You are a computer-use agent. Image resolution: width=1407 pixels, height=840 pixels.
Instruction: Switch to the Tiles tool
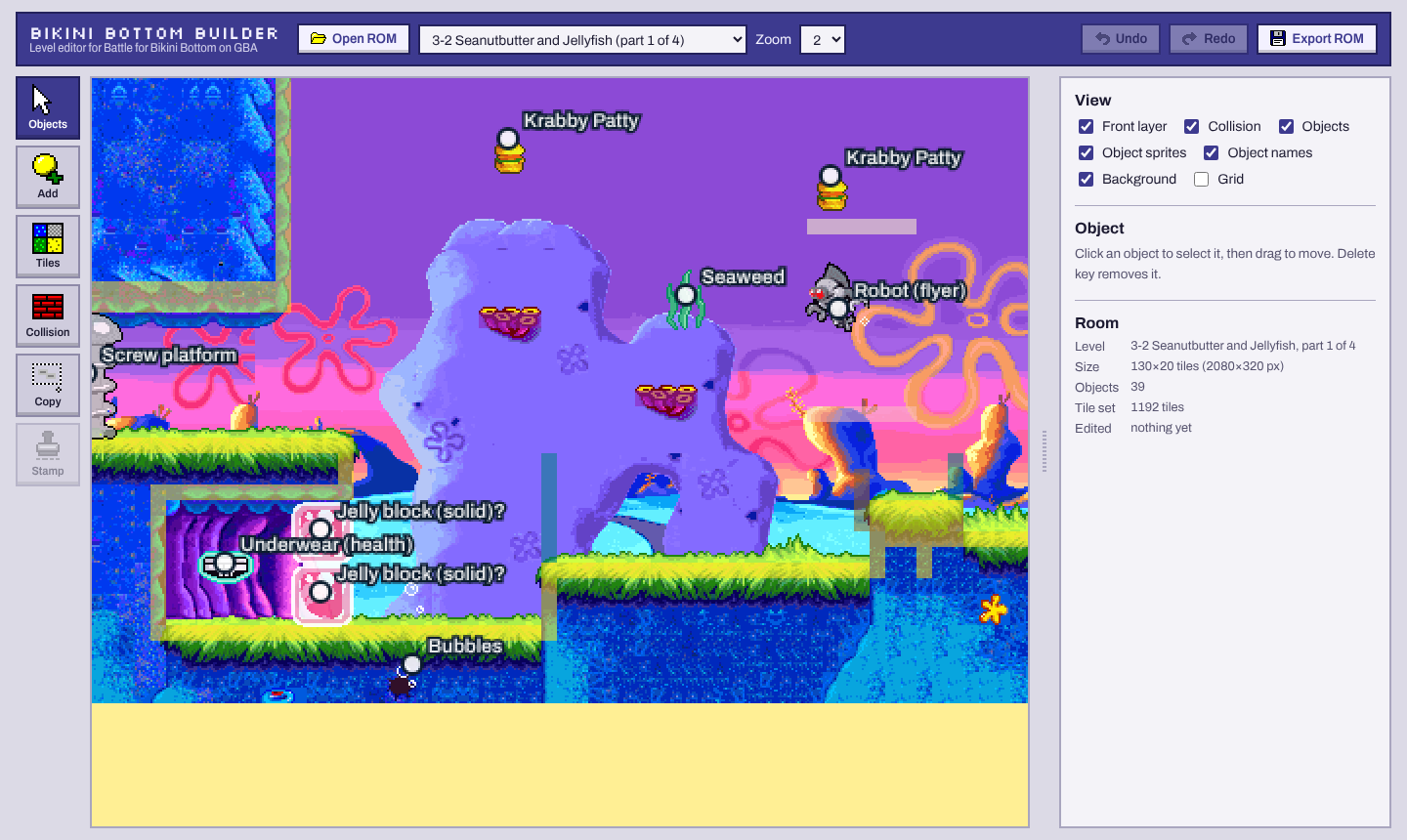[x=48, y=246]
